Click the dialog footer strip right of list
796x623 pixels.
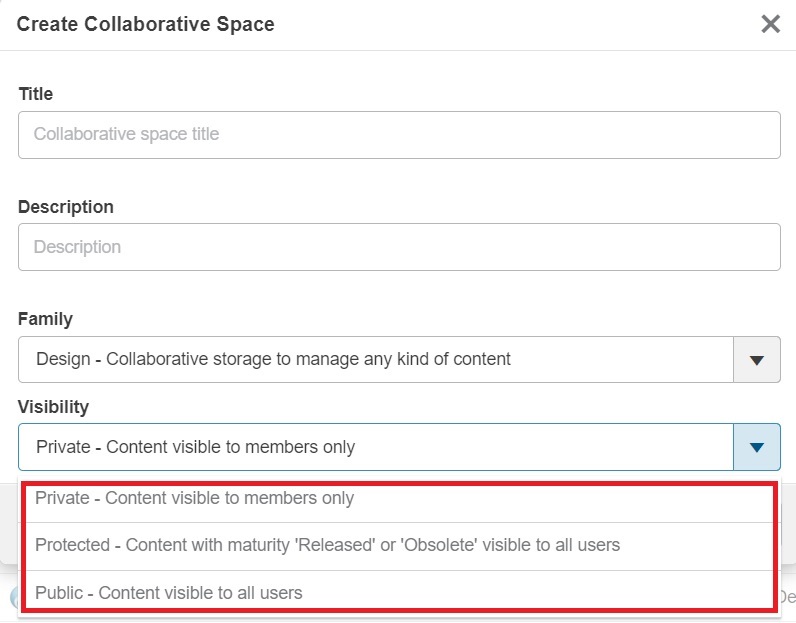[788, 520]
